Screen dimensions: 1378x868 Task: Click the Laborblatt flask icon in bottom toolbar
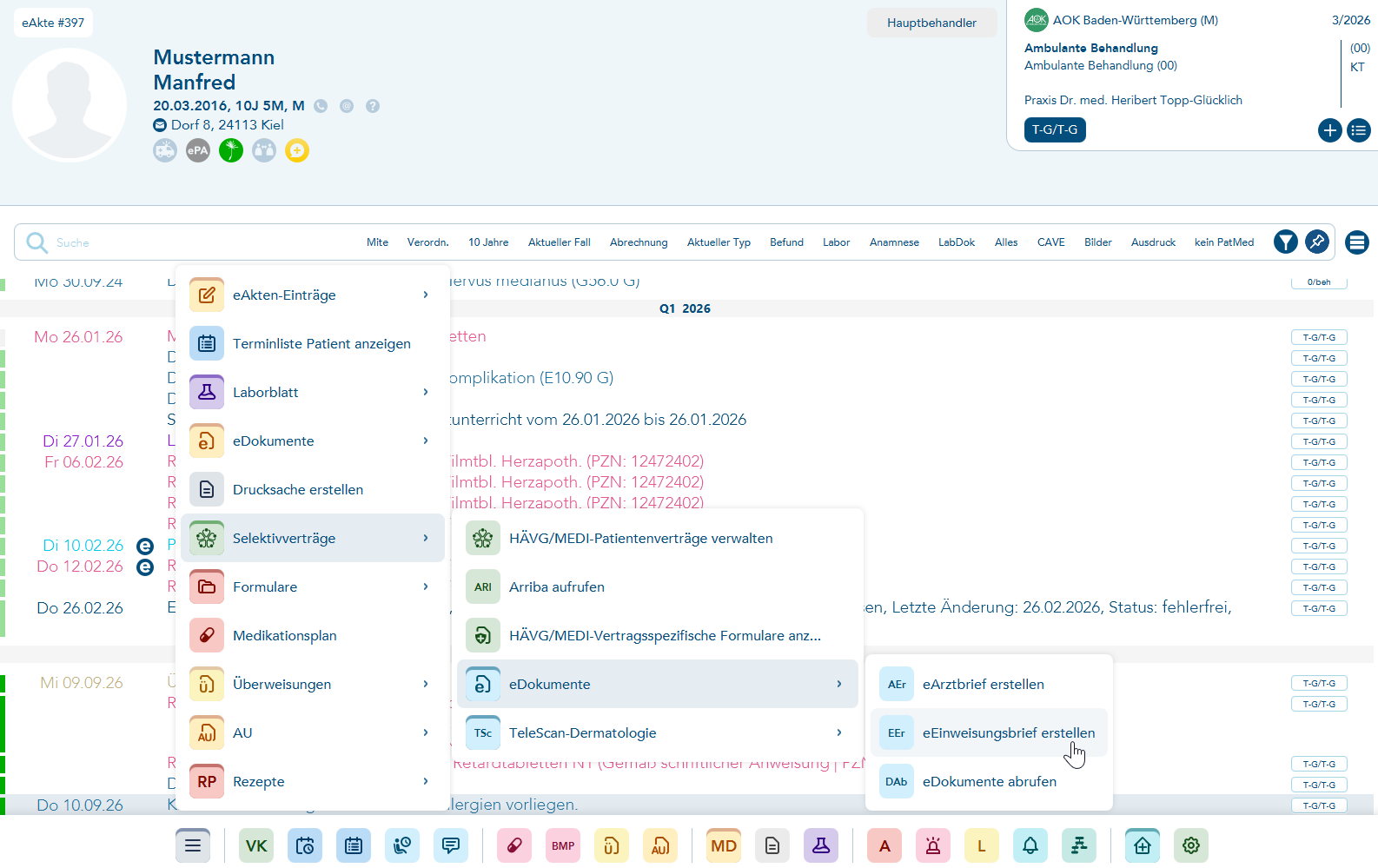click(821, 845)
